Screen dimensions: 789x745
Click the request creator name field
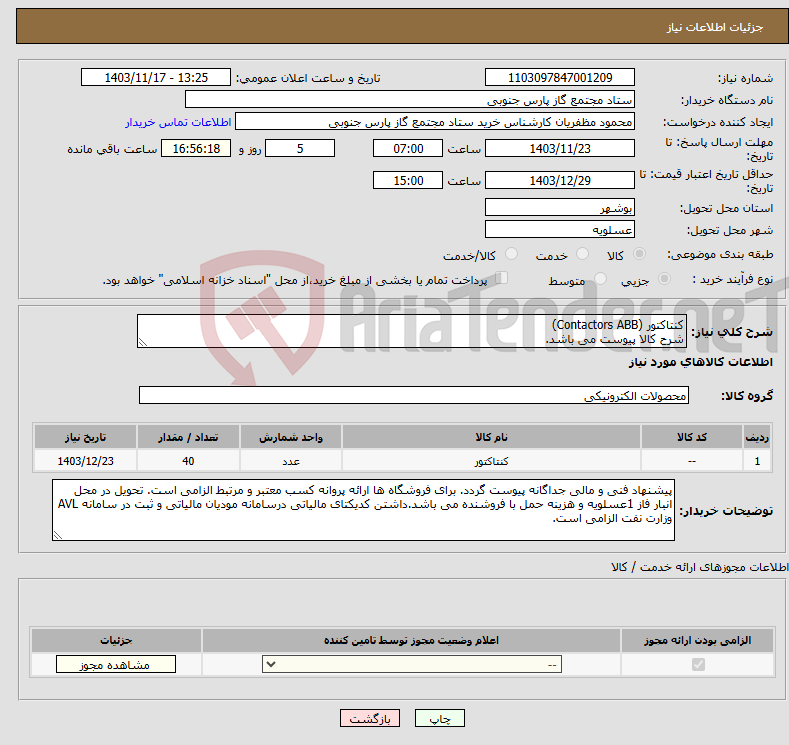(x=435, y=122)
